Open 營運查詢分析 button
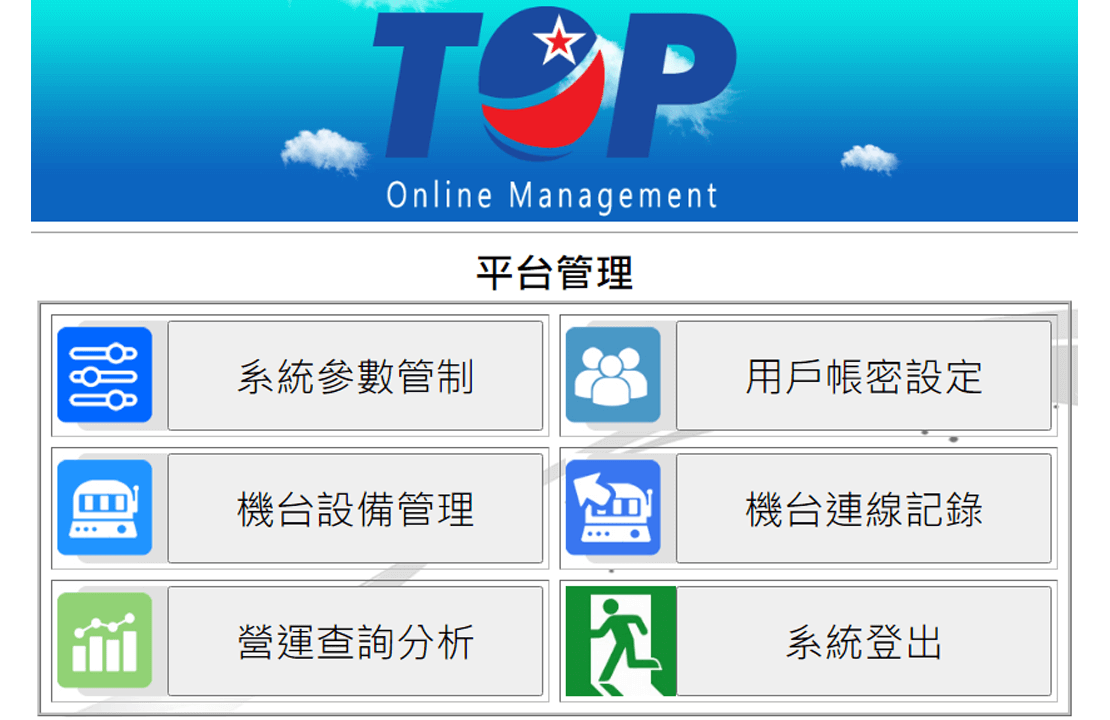 pos(355,641)
